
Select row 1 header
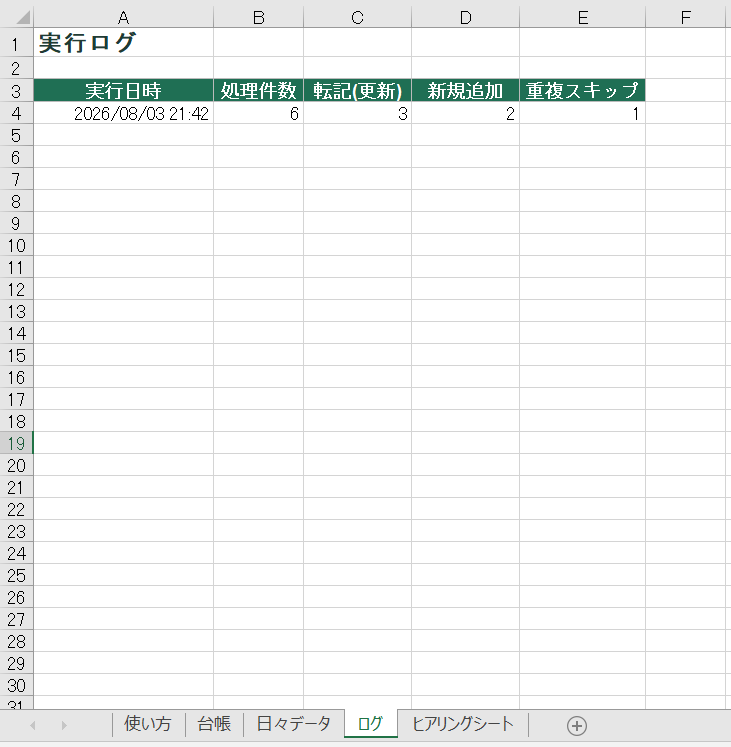[x=16, y=43]
